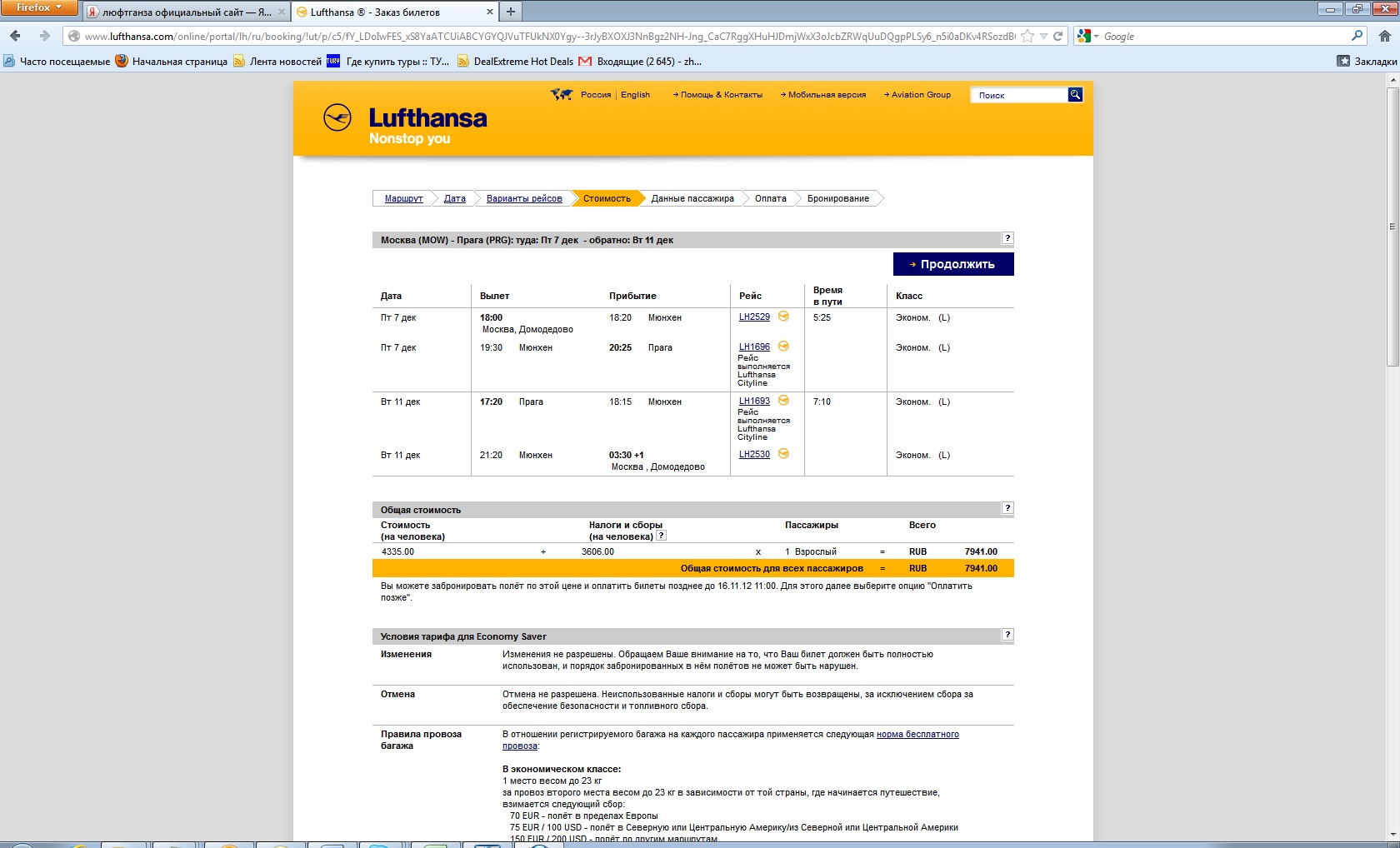Click the Поиск input field
The width and height of the screenshot is (1400, 848).
tap(1019, 95)
